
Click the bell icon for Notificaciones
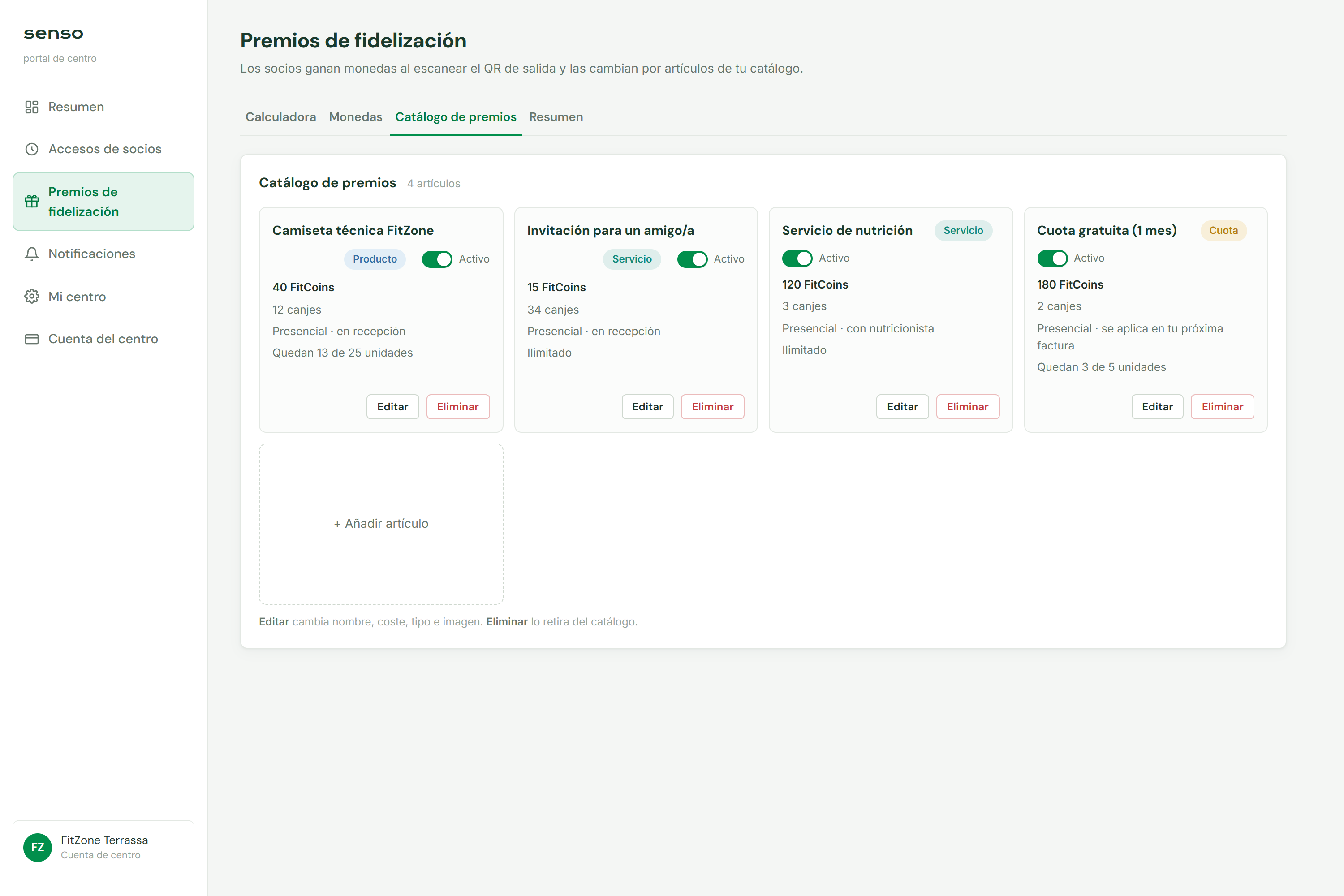click(x=32, y=254)
